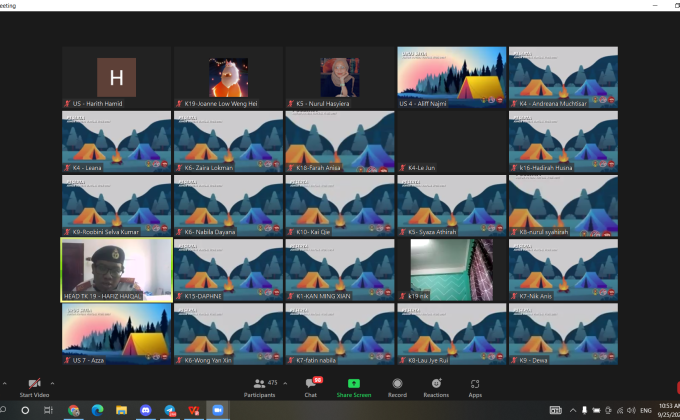Screen dimensions: 680x420
Task: Select Harith Hamid's participant tile
Action: click(115, 77)
